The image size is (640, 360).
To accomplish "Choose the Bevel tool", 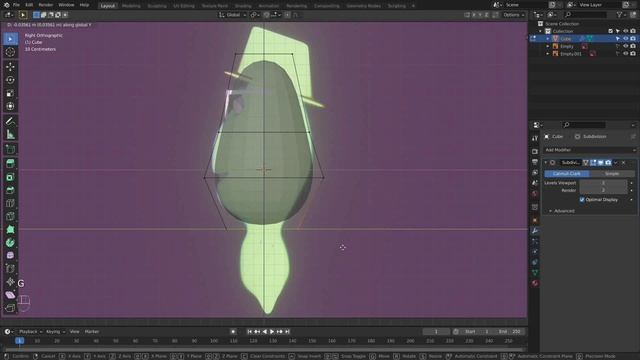I will point(10,190).
